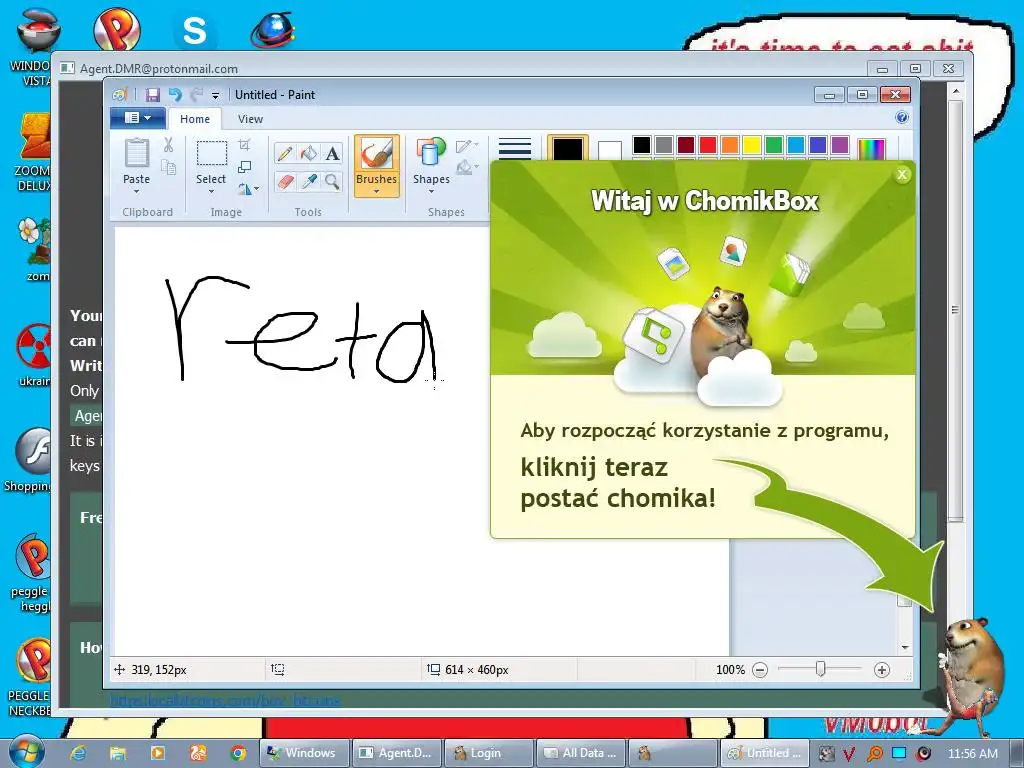
Task: Switch to the Home ribbon tab
Action: click(195, 119)
